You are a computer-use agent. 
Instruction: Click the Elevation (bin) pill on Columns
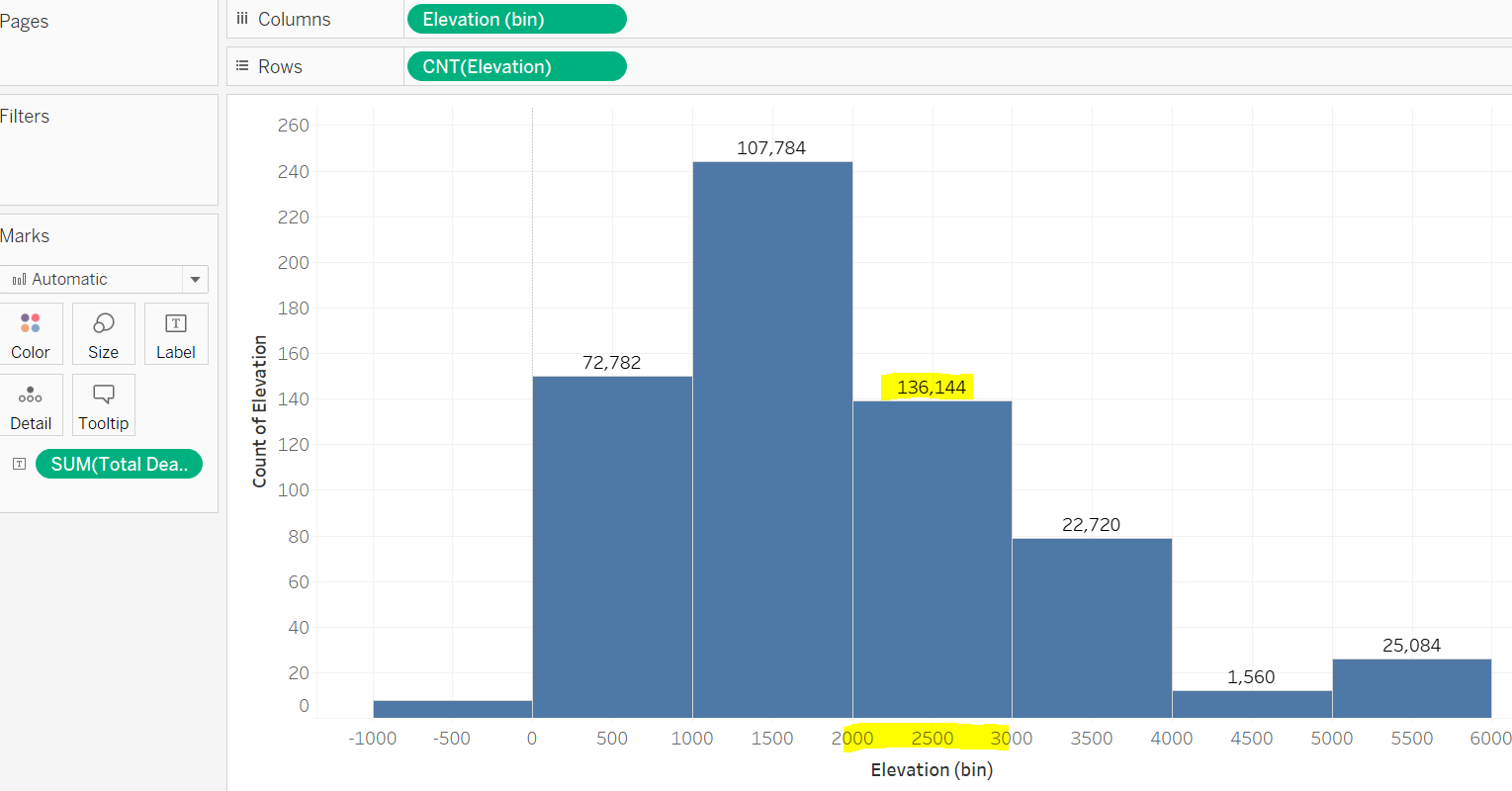516,18
